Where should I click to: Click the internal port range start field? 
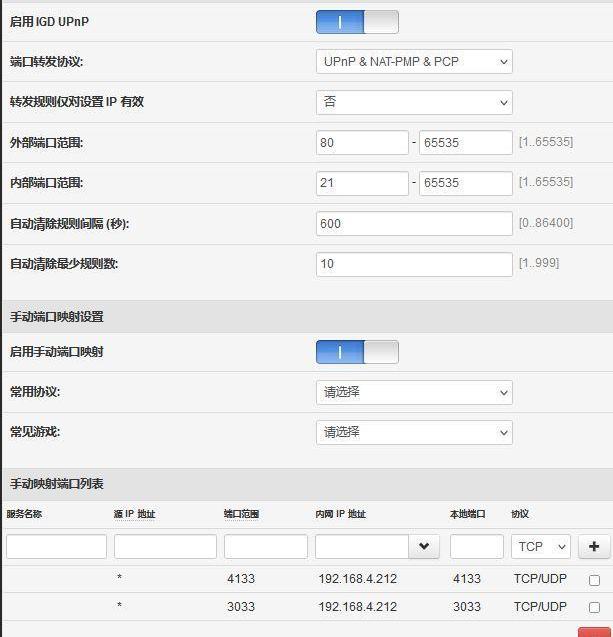[x=362, y=183]
